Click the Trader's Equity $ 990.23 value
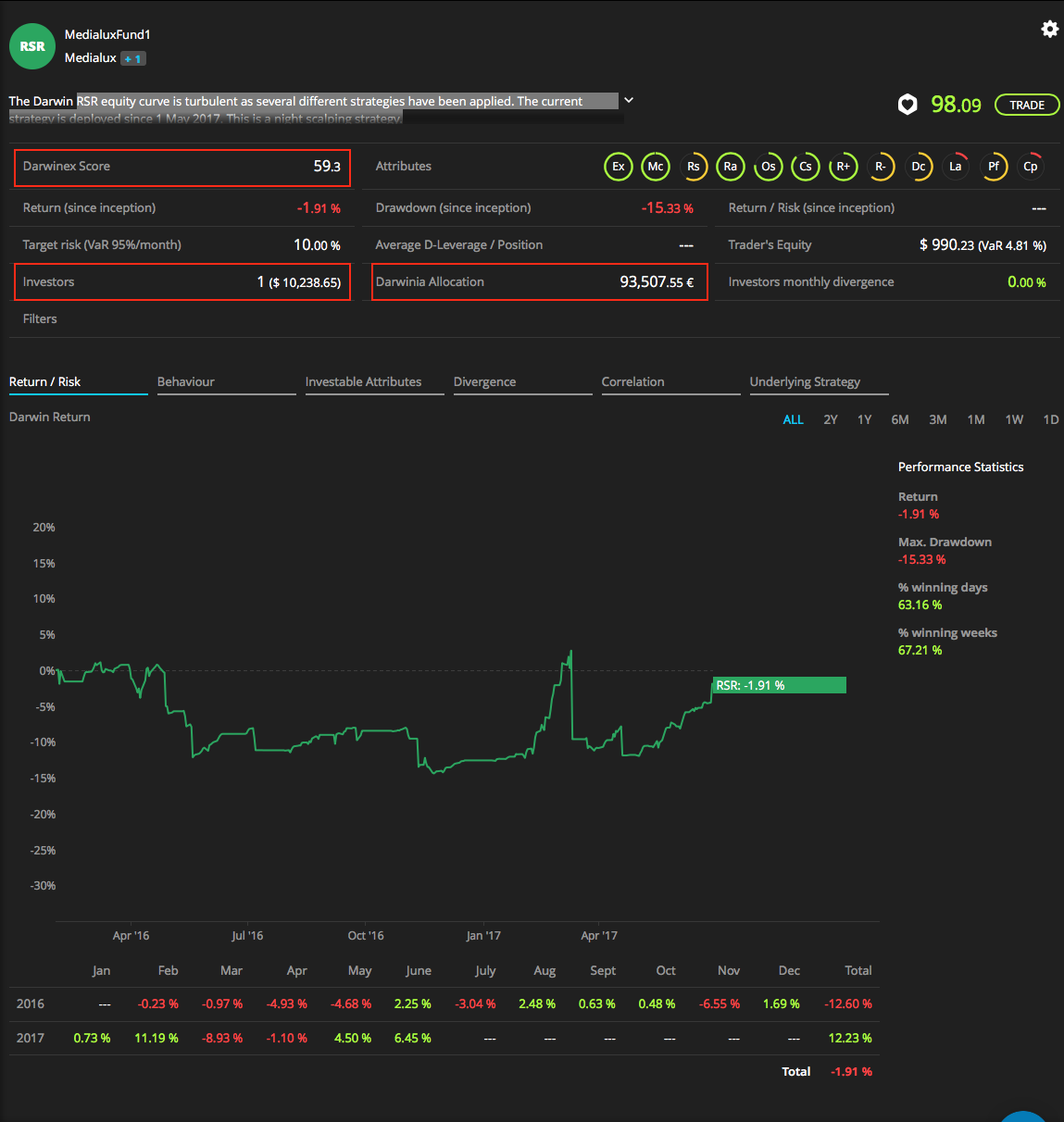 point(983,245)
